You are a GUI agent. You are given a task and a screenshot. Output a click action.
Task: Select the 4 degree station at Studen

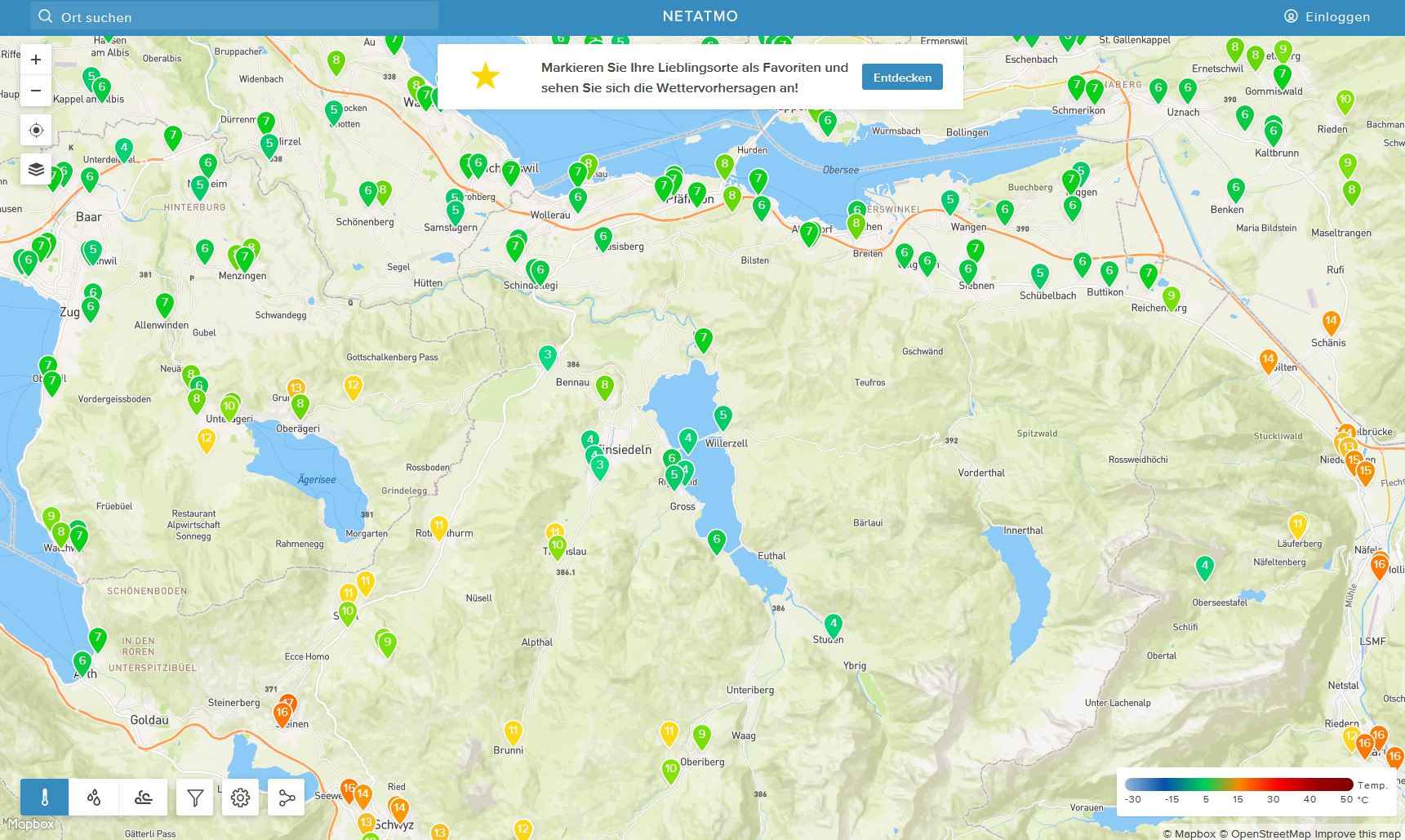[833, 624]
